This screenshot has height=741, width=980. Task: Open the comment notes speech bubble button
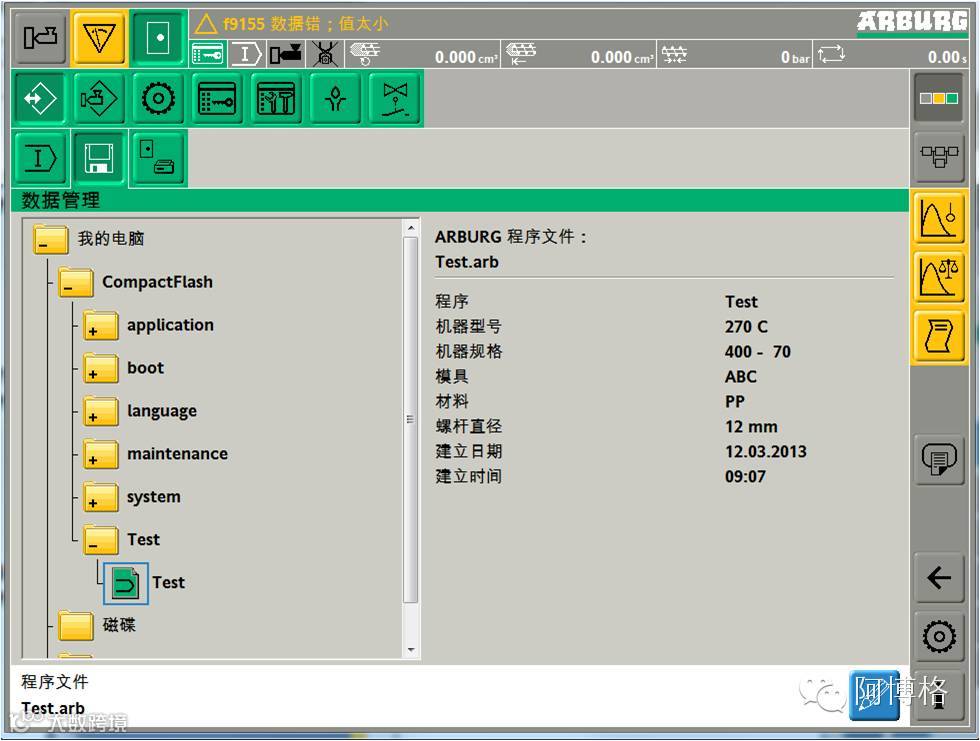pos(938,459)
